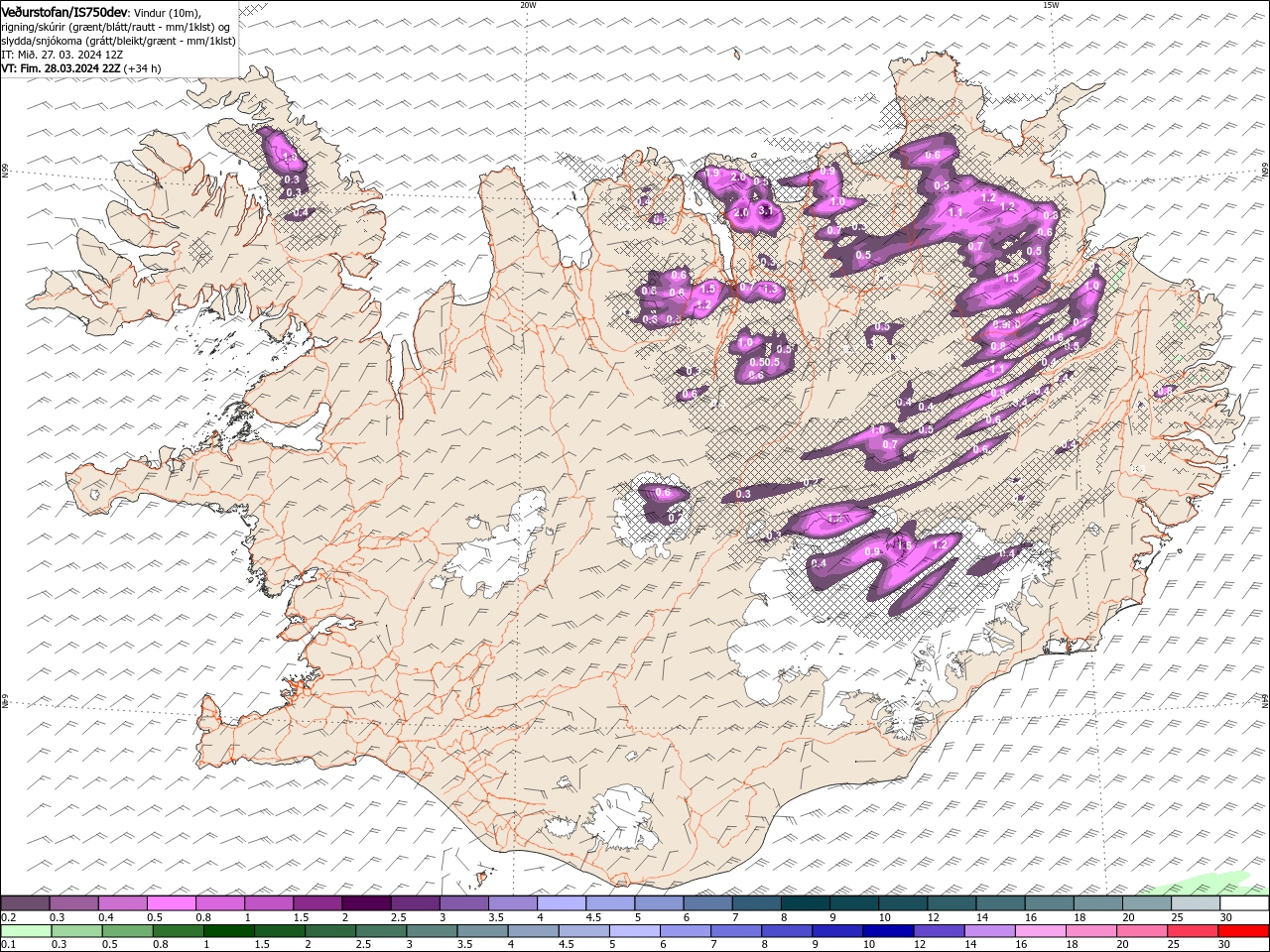The width and height of the screenshot is (1270, 952).
Task: Pick the rain scale swatch between 4 and 4.5
Action: (534, 931)
